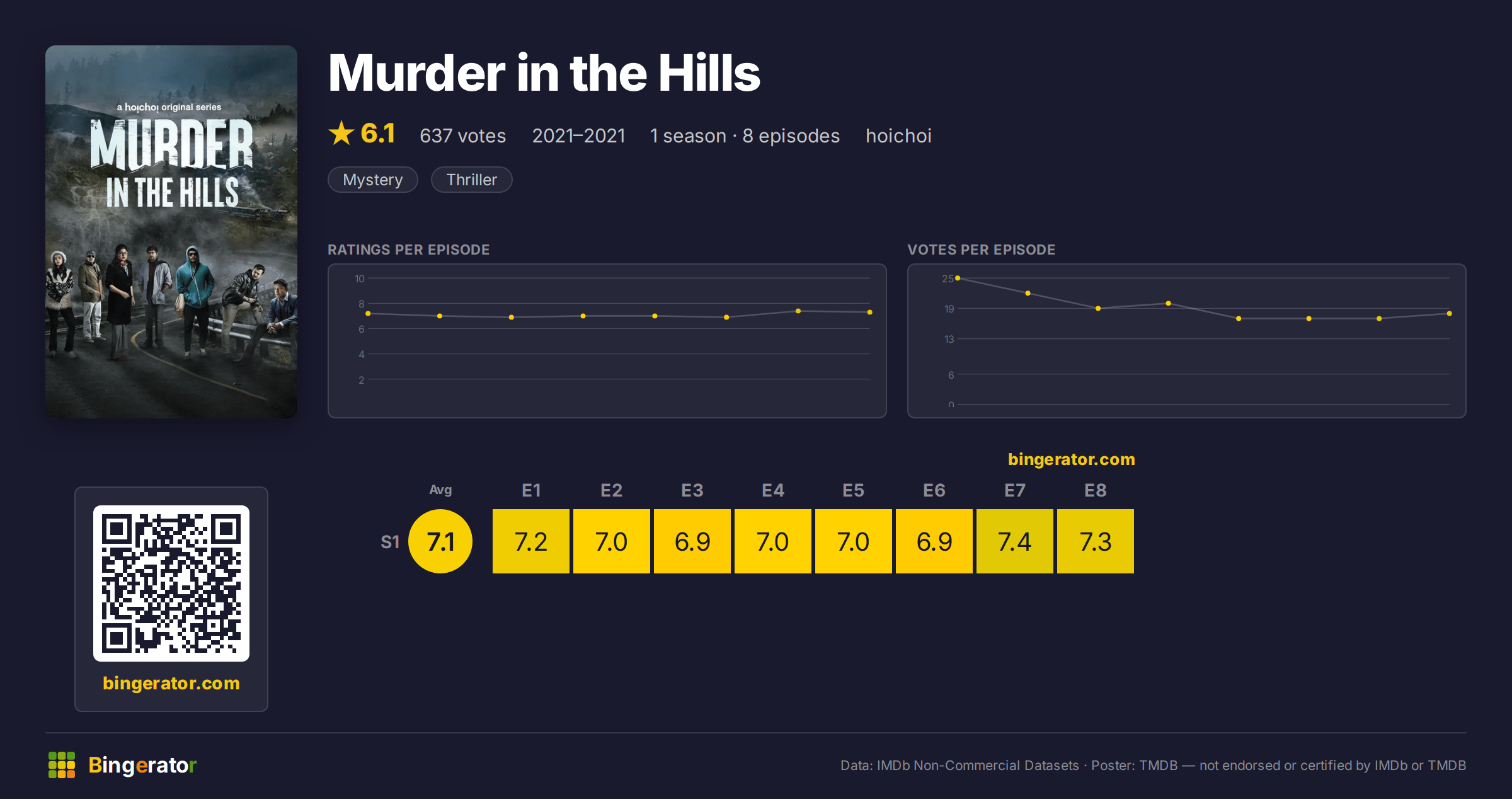
Task: Click the QR code image
Action: (171, 583)
